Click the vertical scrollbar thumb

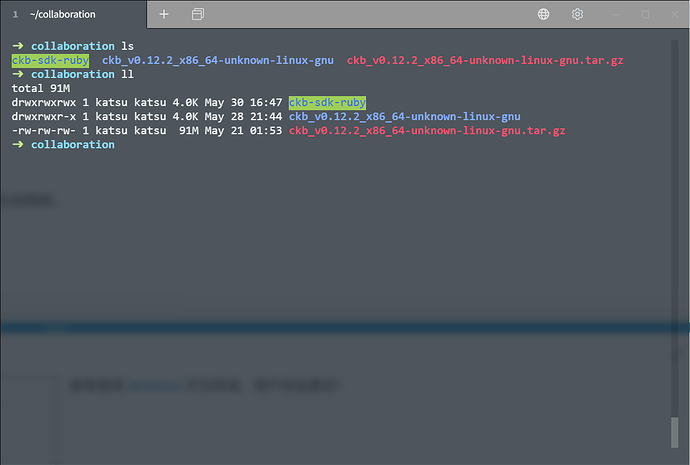pyautogui.click(x=674, y=432)
